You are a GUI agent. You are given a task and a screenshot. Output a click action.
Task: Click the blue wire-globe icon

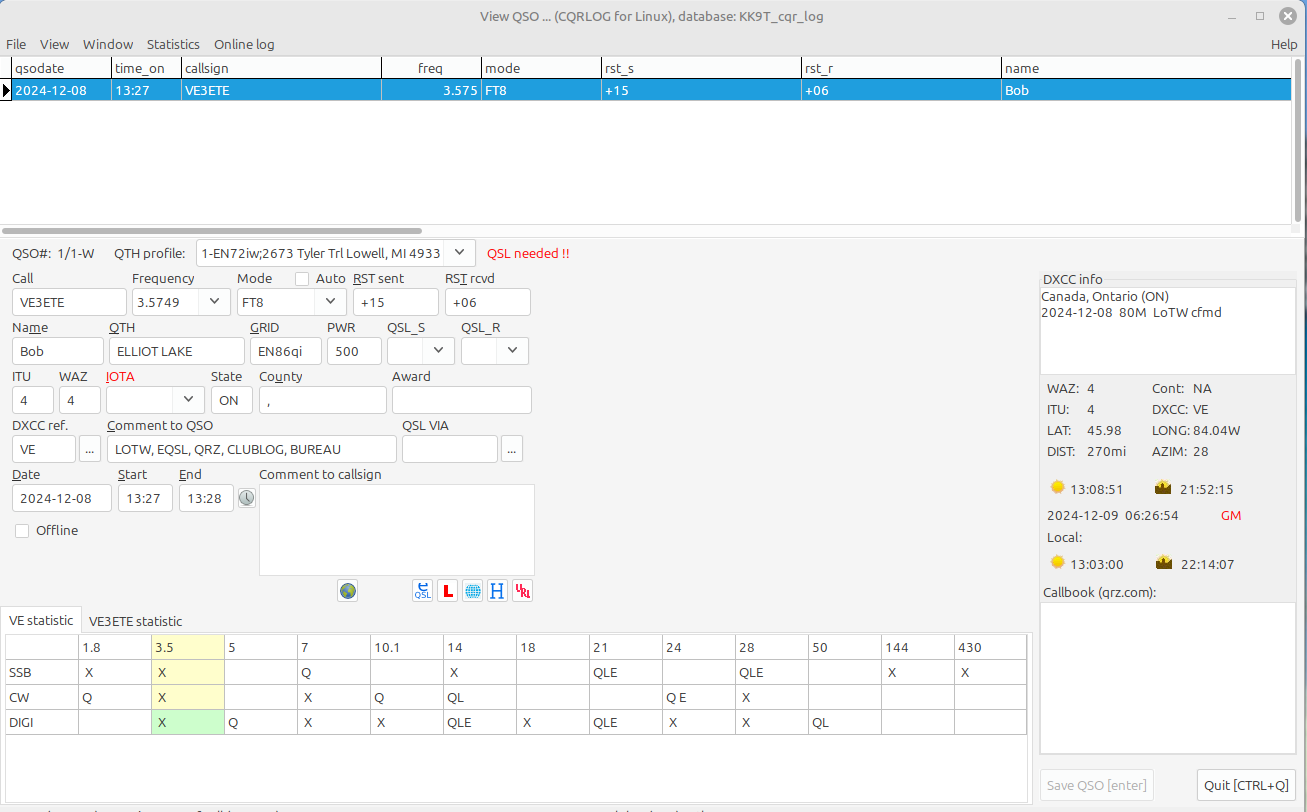point(473,591)
